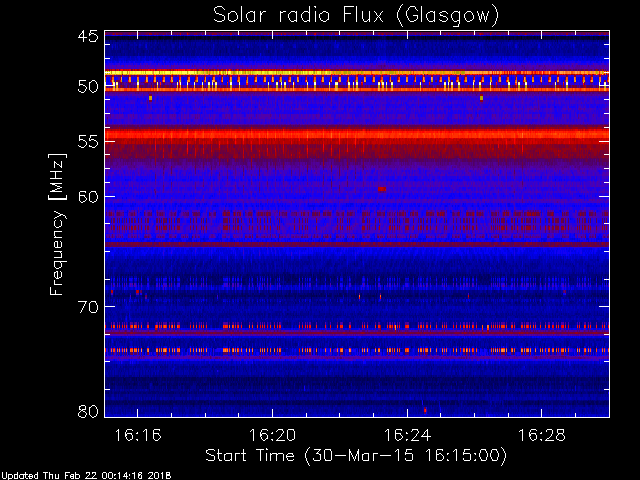Click the 'Solar radio Flux (Glasgow)' title
Screen dimensions: 640x480
pyautogui.click(x=356, y=16)
